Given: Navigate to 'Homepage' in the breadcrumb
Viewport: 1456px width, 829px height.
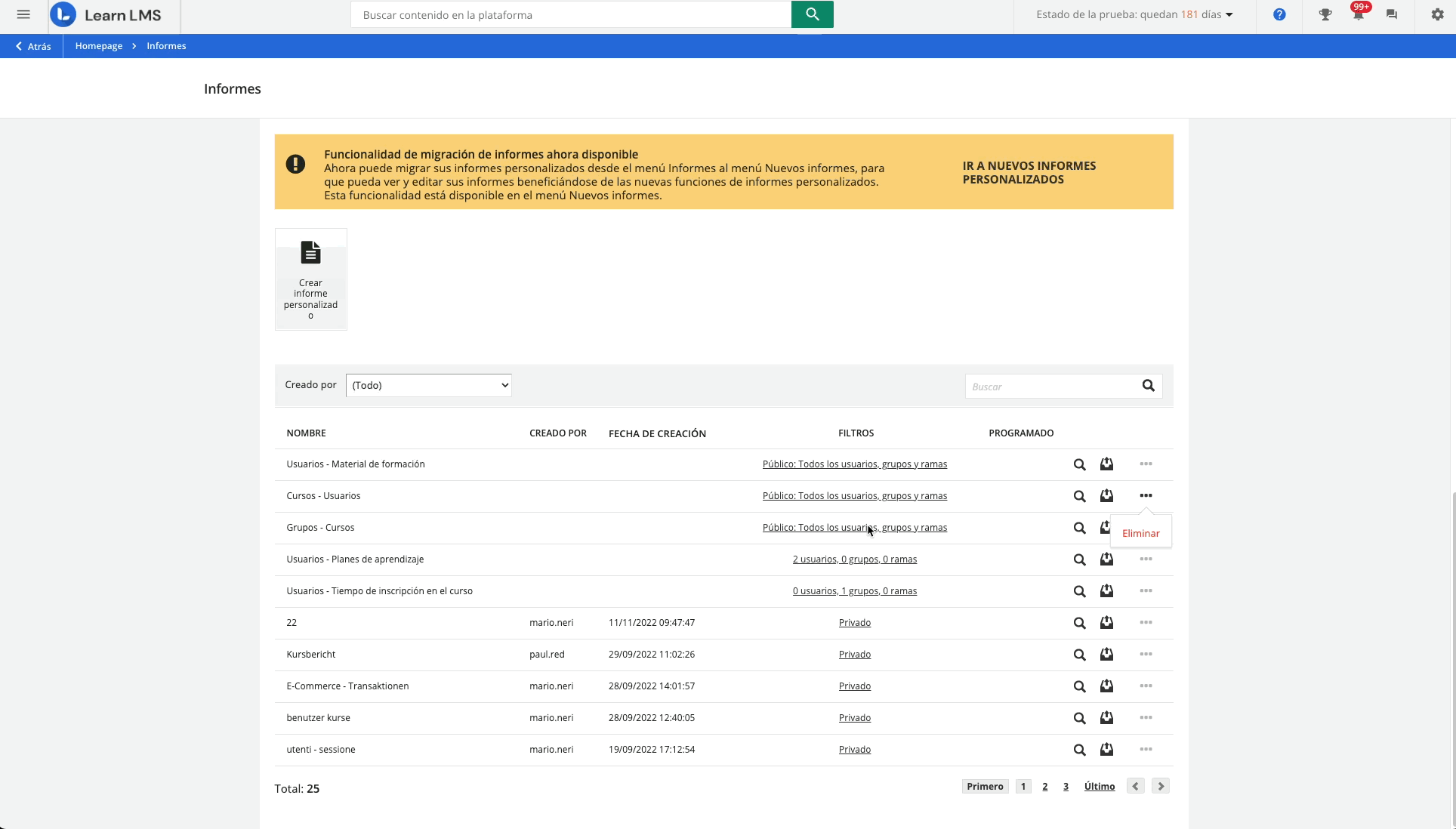Looking at the screenshot, I should click(98, 46).
